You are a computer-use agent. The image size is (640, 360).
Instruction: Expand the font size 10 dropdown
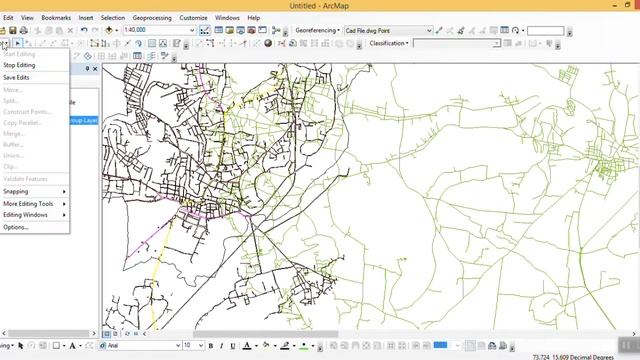(201, 346)
